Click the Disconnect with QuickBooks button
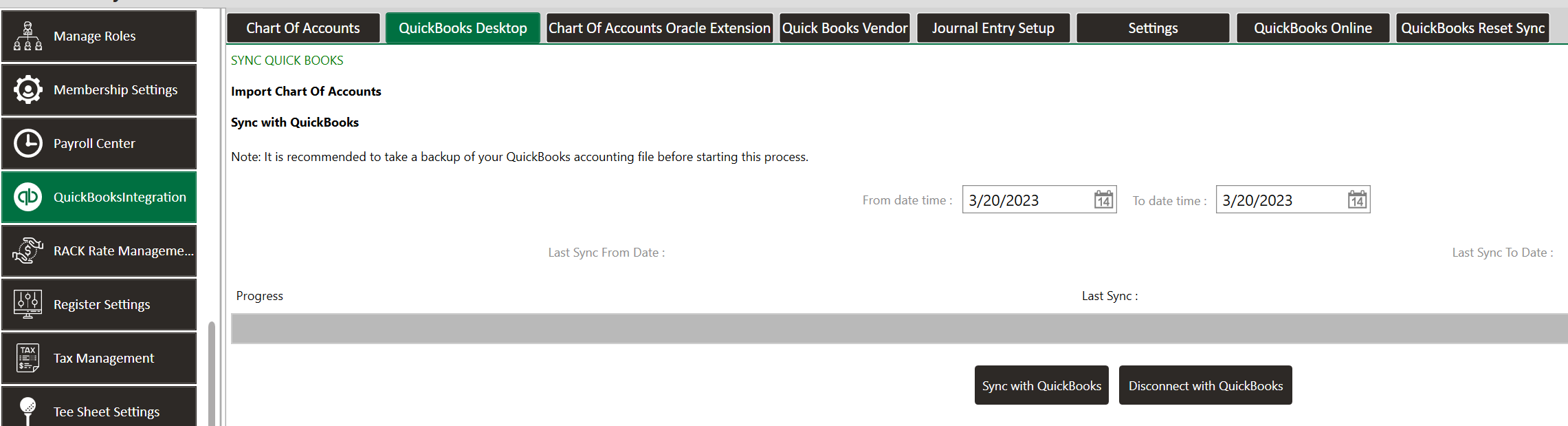Viewport: 1568px width, 426px height. click(x=1206, y=385)
